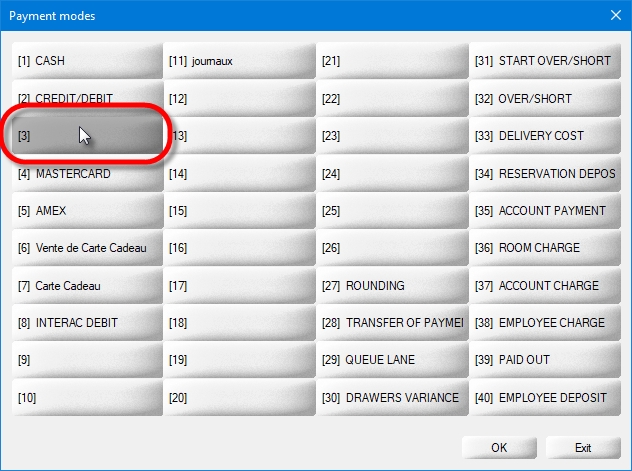The height and width of the screenshot is (471, 632).
Task: Choose DELIVERY COST payment mode
Action: (x=544, y=136)
